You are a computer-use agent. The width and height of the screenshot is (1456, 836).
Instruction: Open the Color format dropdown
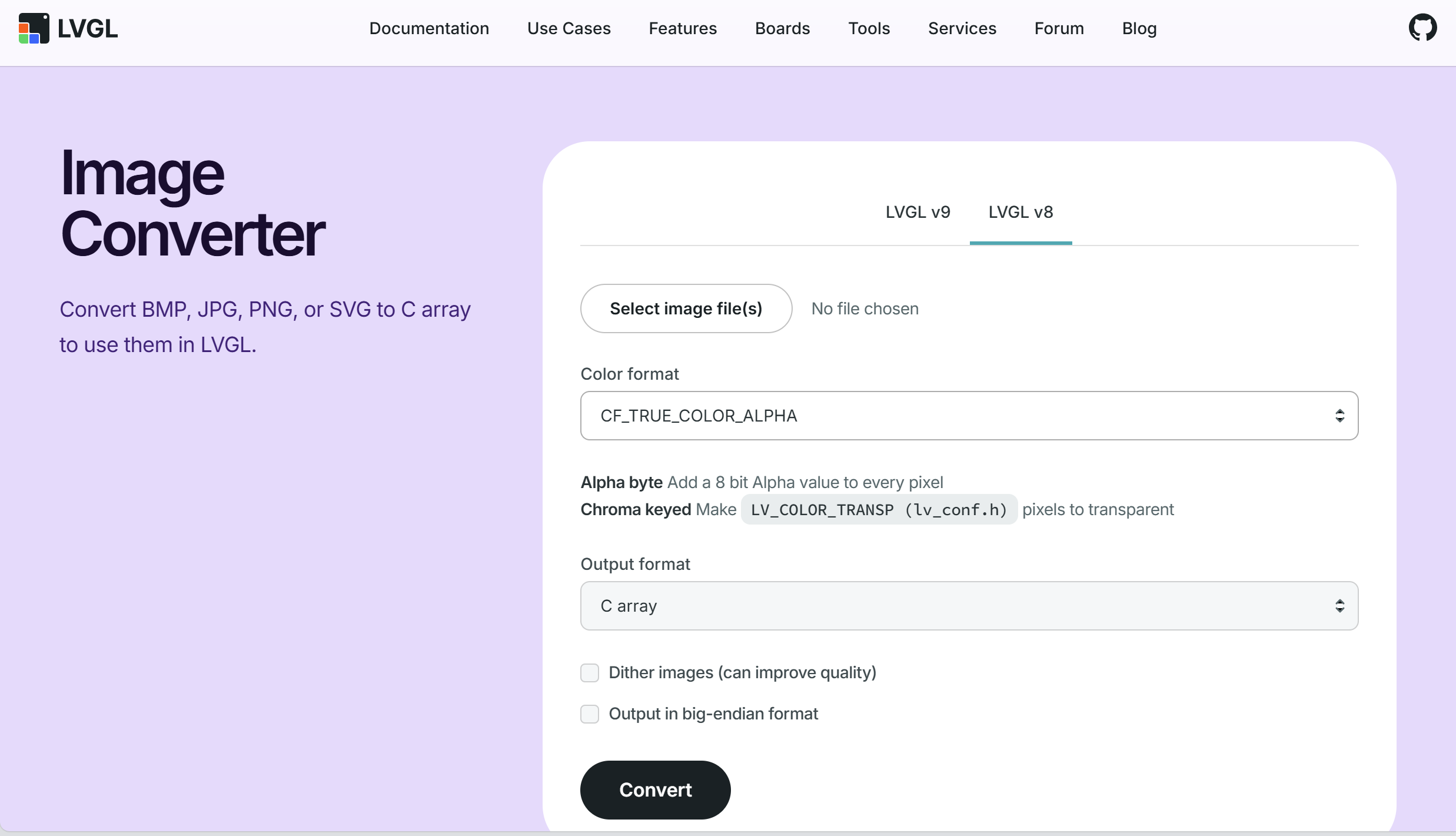(969, 416)
